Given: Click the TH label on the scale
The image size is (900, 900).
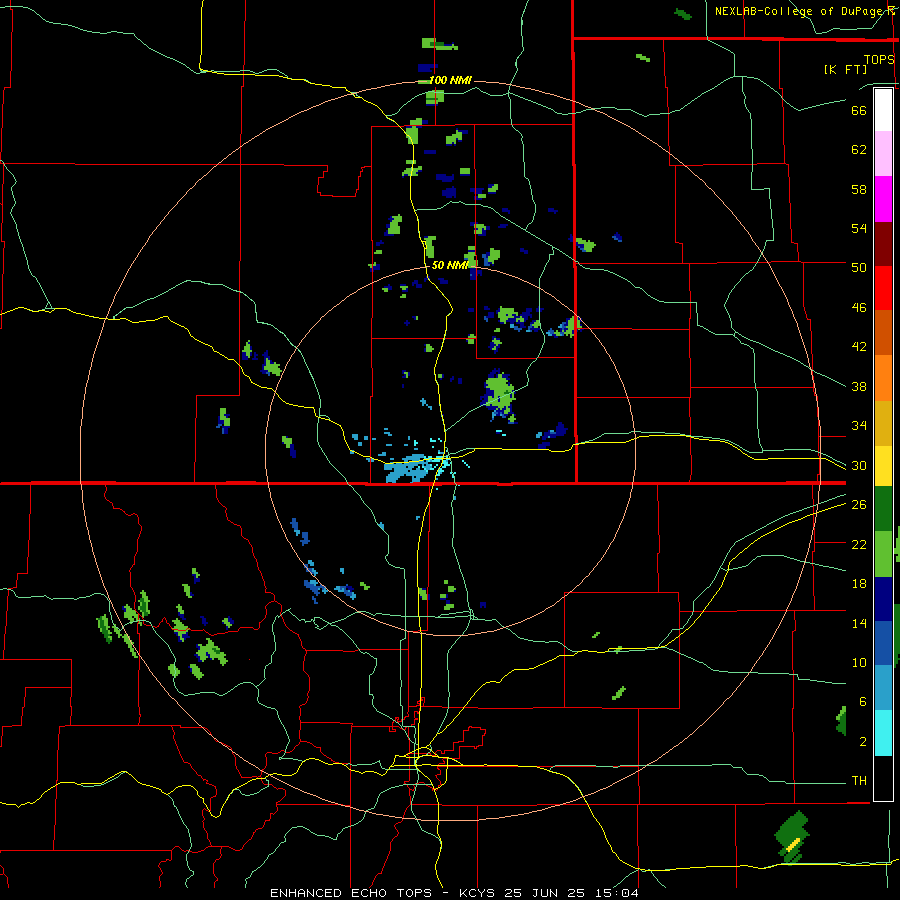Looking at the screenshot, I should pos(859,781).
